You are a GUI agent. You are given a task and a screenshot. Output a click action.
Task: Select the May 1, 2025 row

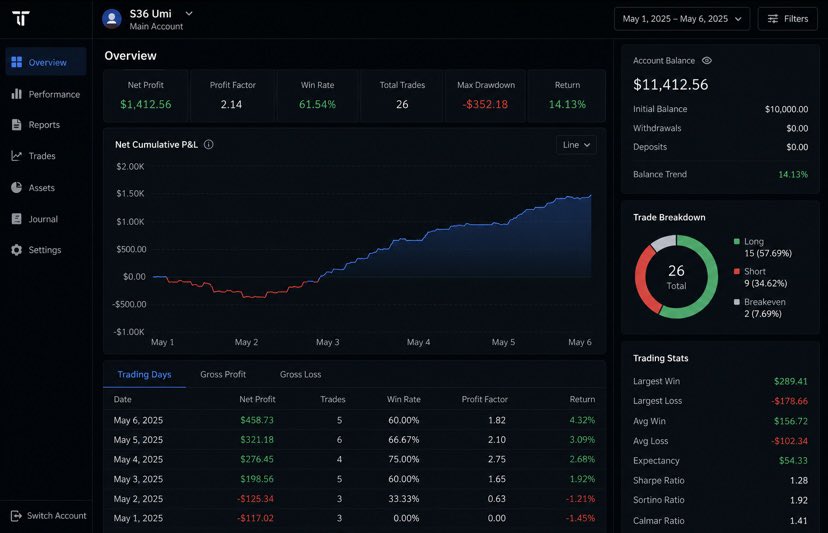[354, 518]
